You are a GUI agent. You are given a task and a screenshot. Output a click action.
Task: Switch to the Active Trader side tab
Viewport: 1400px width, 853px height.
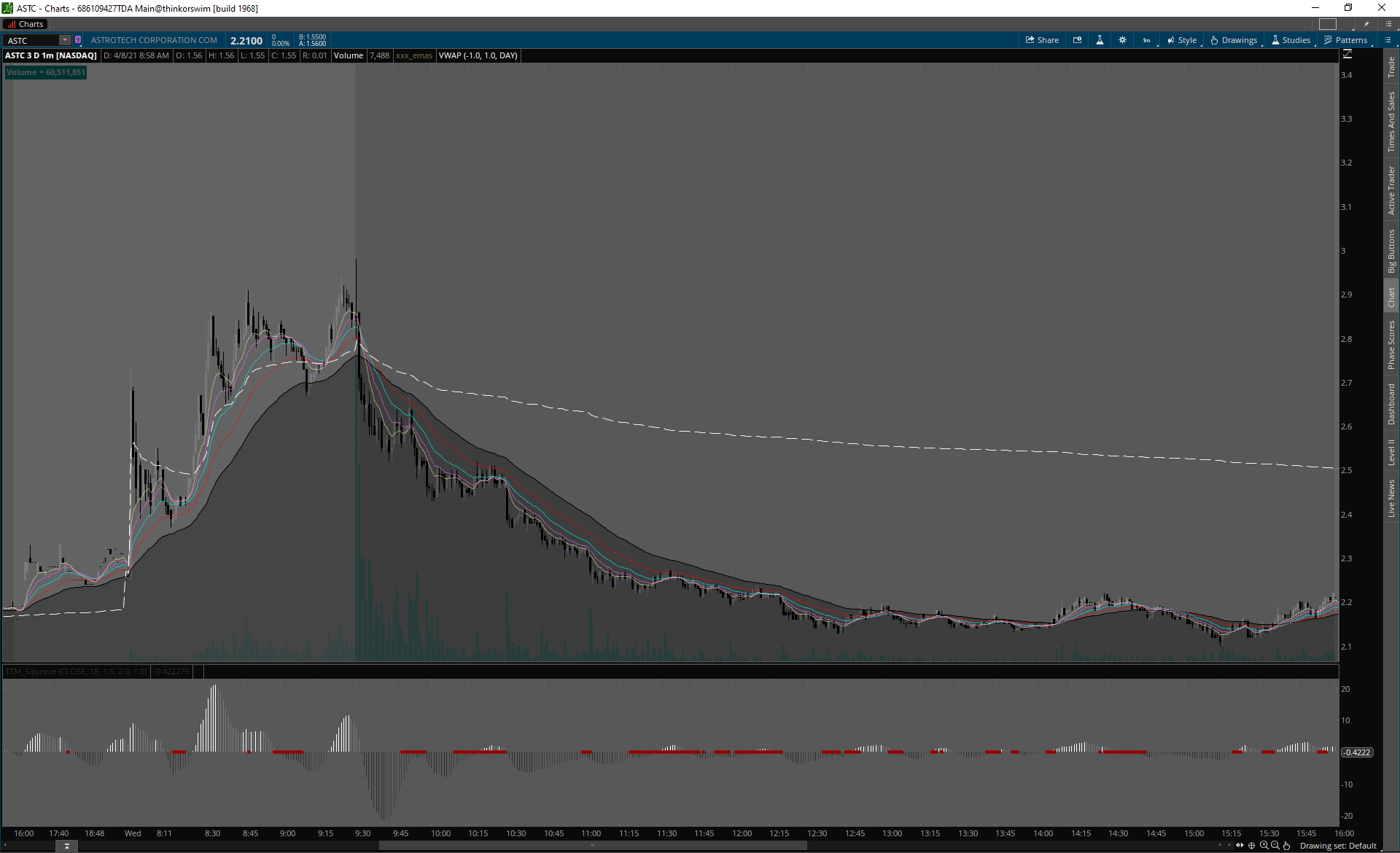click(x=1391, y=190)
